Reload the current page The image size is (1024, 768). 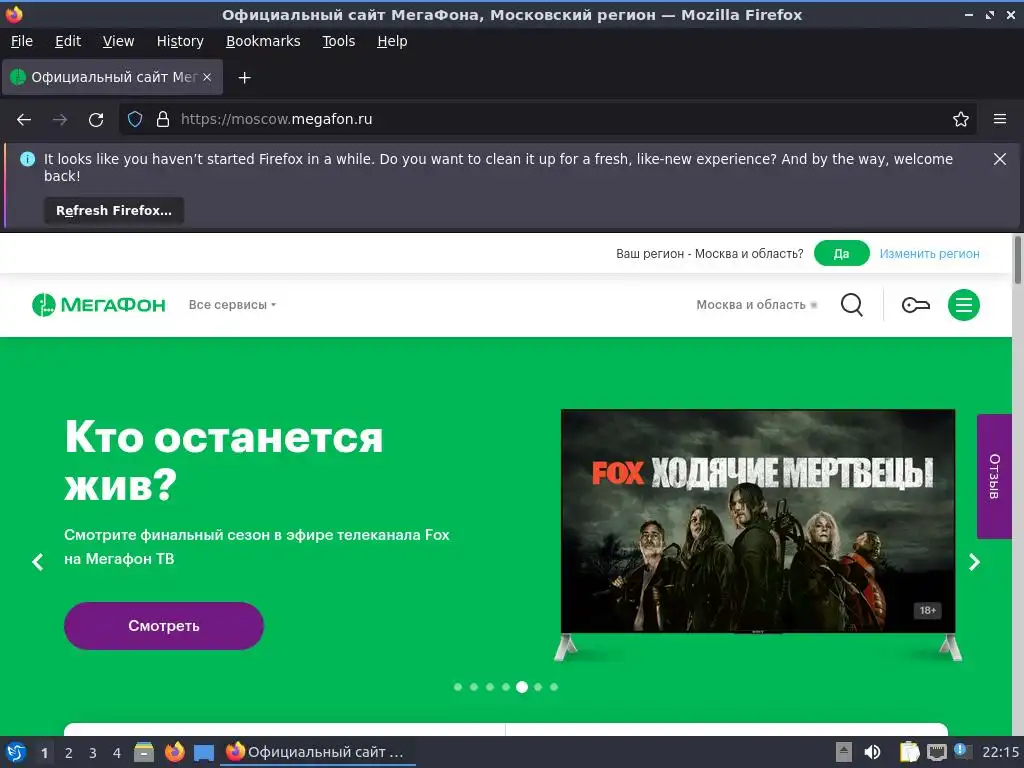[x=96, y=120]
